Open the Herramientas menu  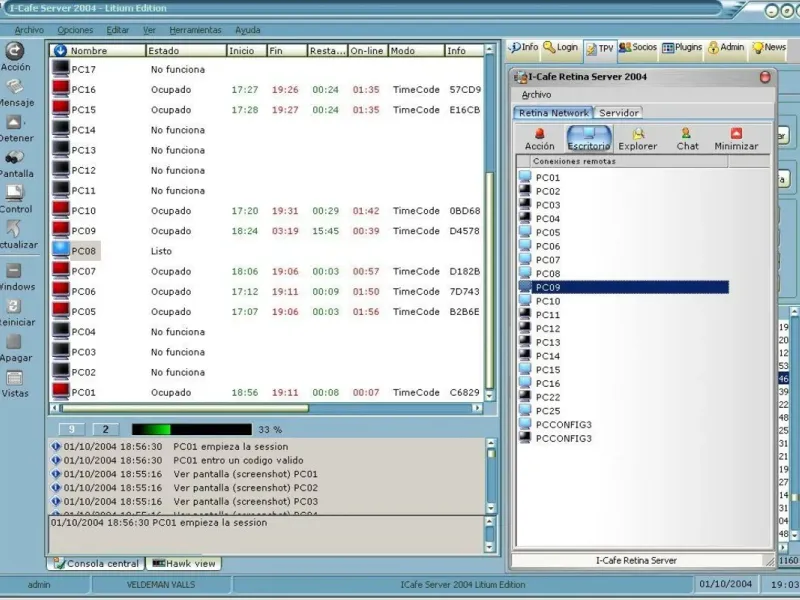(195, 30)
